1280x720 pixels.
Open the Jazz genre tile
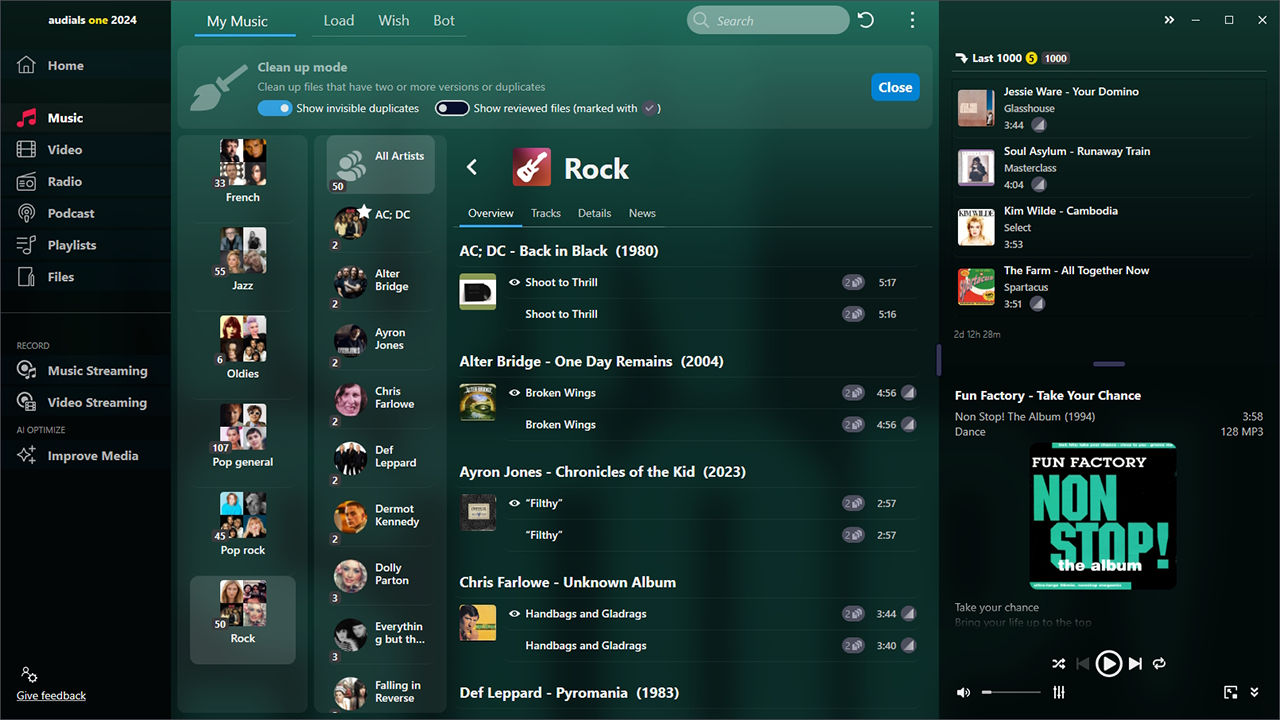tap(243, 259)
